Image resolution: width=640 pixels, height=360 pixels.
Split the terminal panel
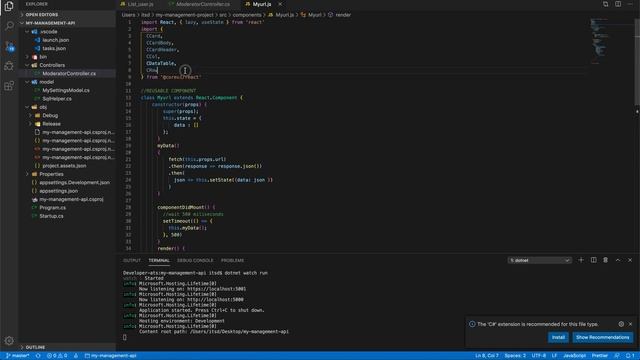593,260
